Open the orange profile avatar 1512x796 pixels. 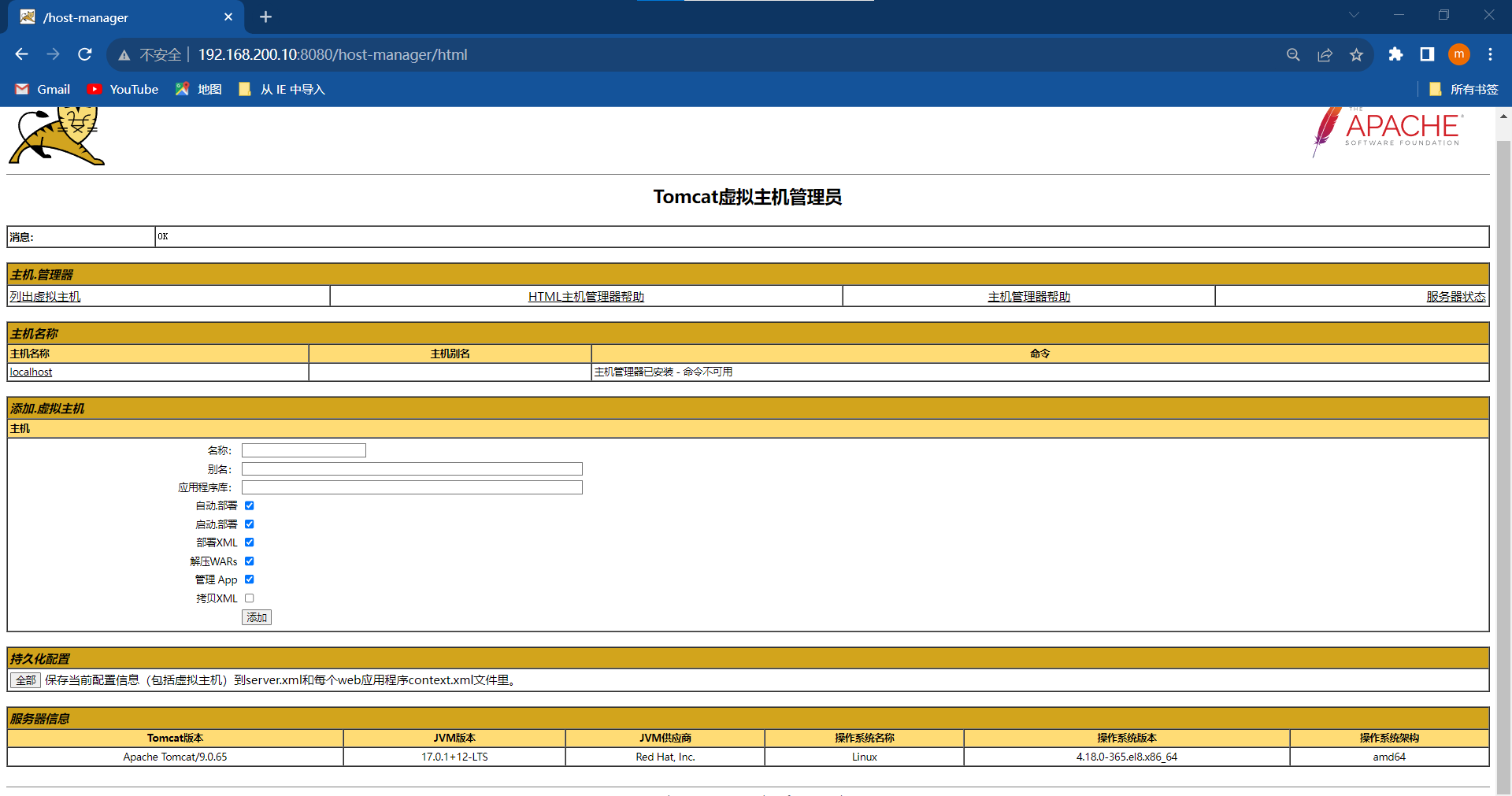coord(1459,54)
